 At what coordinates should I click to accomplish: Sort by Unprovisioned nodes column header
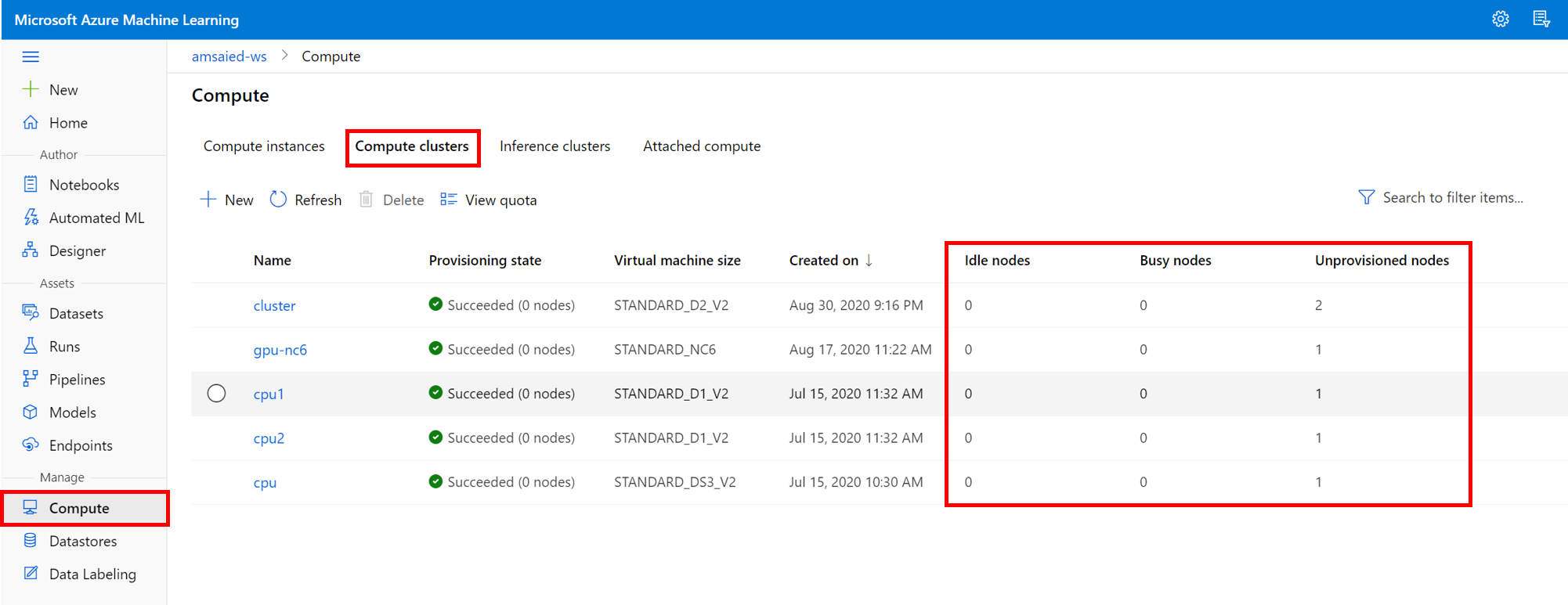point(1382,260)
